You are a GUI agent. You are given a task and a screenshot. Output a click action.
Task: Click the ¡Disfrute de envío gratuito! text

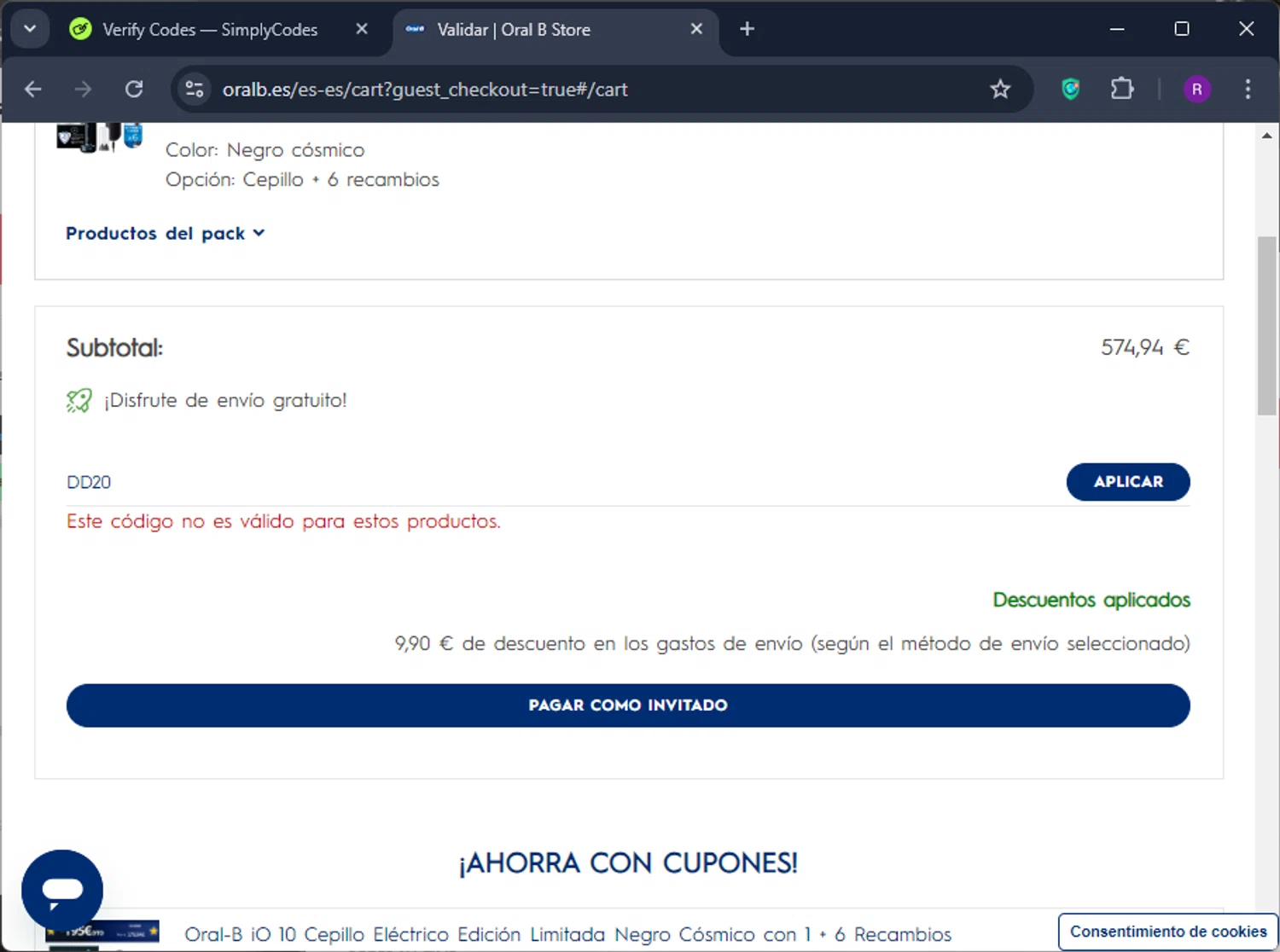point(225,400)
